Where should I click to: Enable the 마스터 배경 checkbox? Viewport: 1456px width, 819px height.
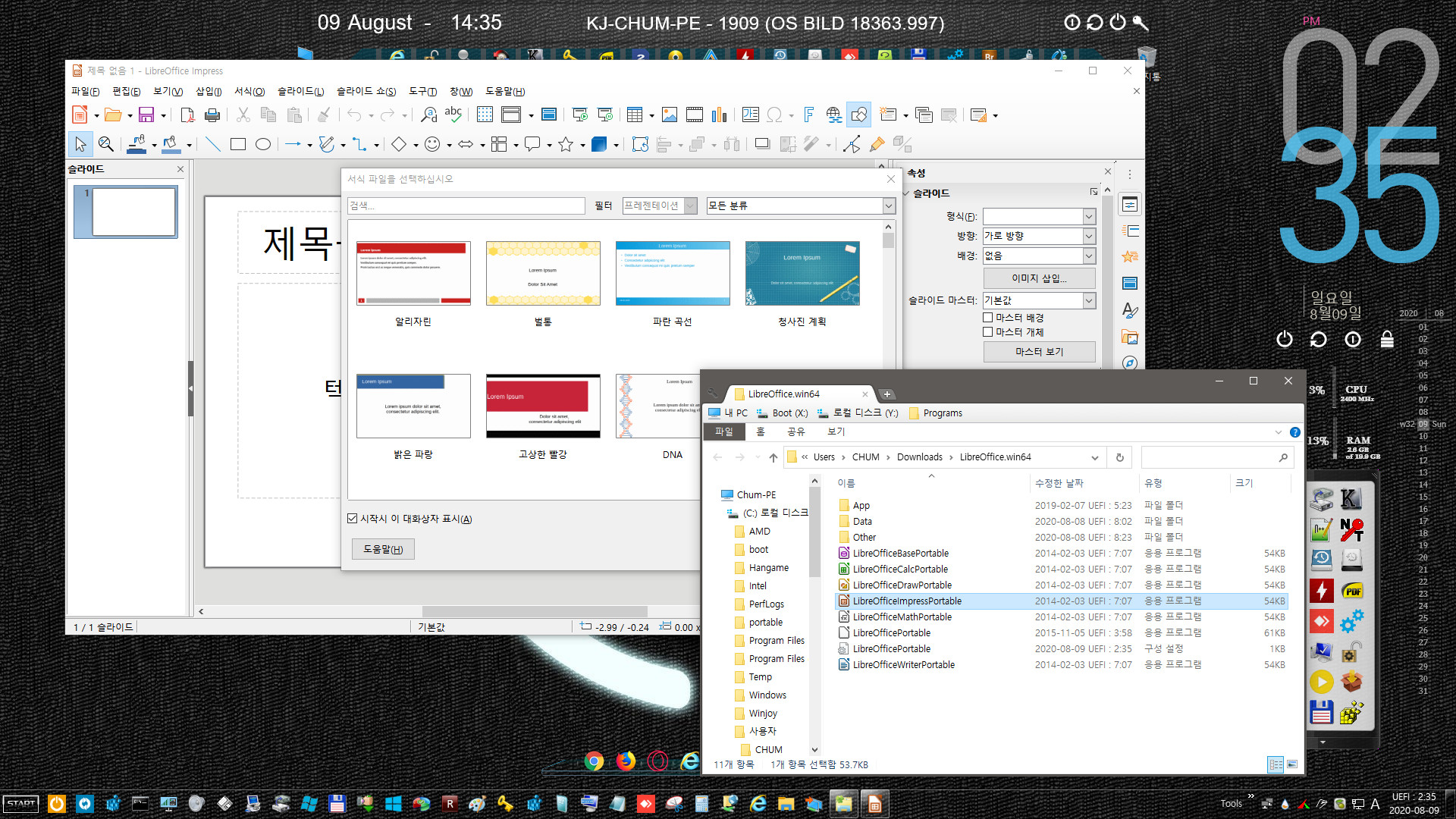[988, 318]
